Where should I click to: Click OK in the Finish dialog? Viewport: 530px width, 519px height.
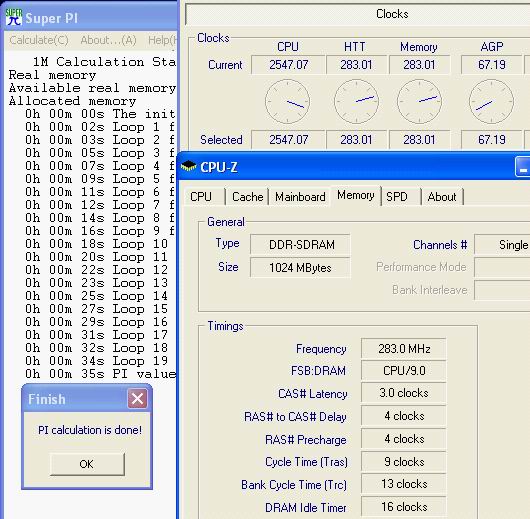(x=87, y=464)
